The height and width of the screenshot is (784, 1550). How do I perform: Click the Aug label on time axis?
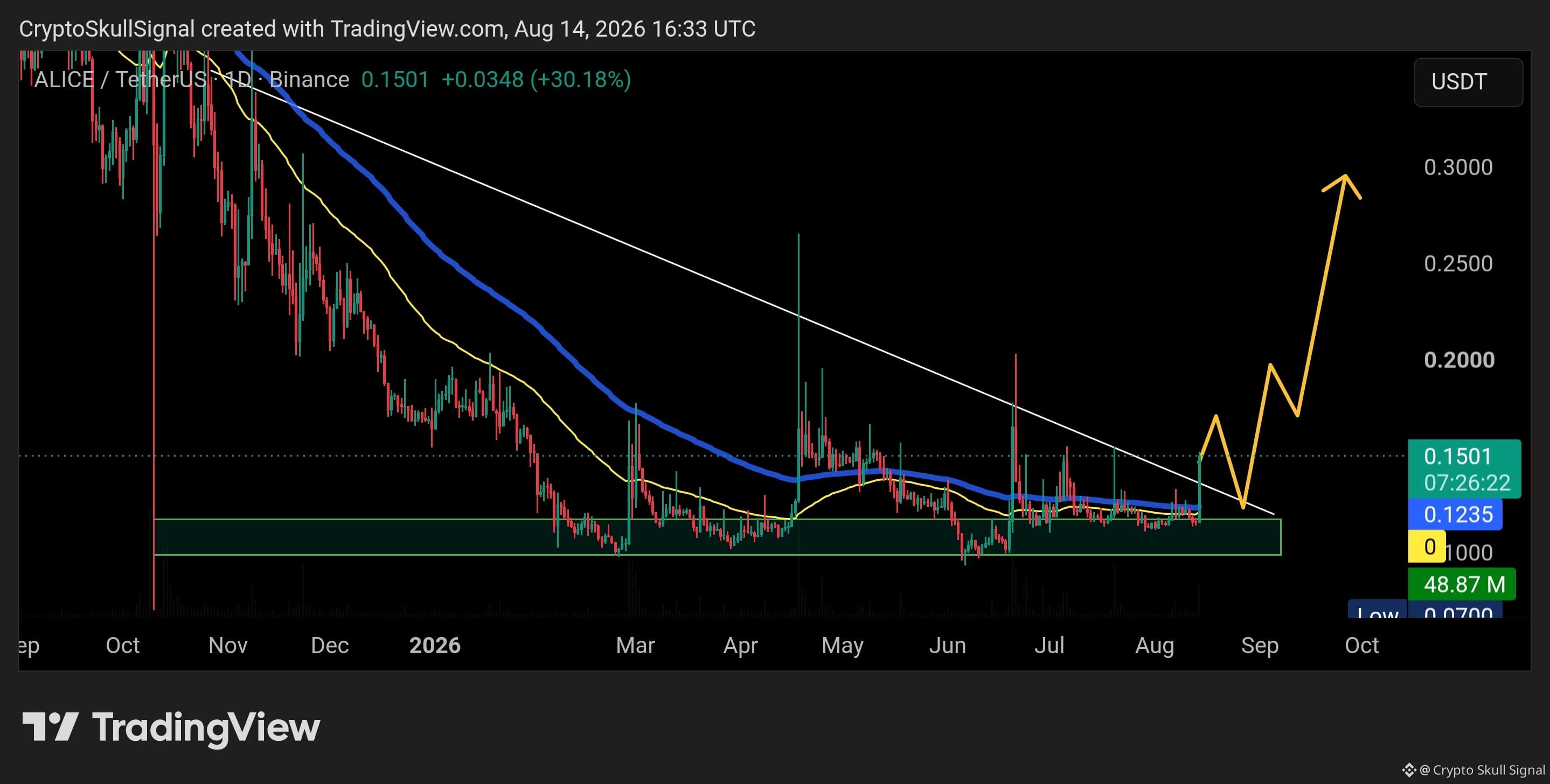pyautogui.click(x=1155, y=646)
